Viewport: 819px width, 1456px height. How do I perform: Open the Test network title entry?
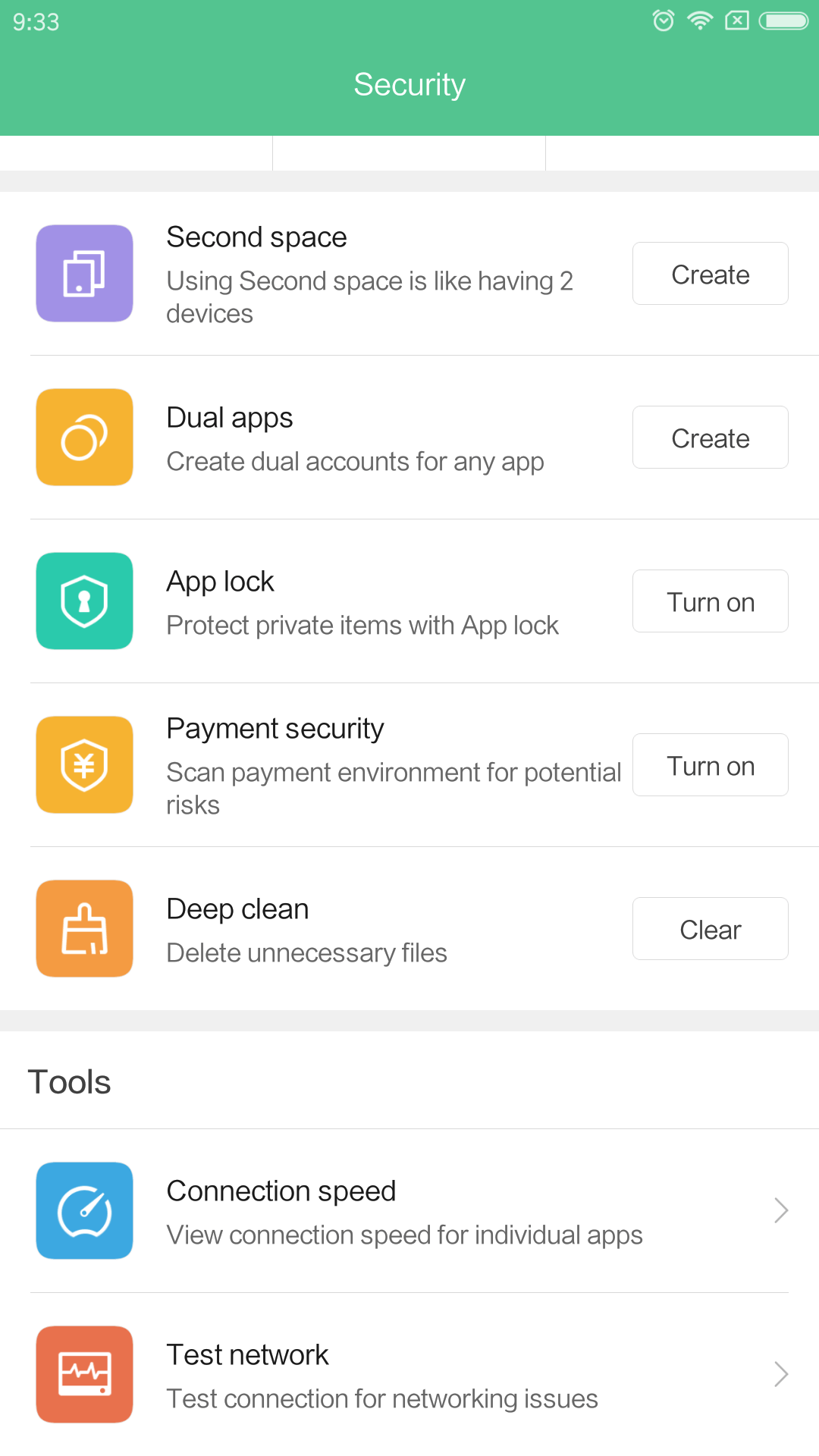coord(248,1355)
